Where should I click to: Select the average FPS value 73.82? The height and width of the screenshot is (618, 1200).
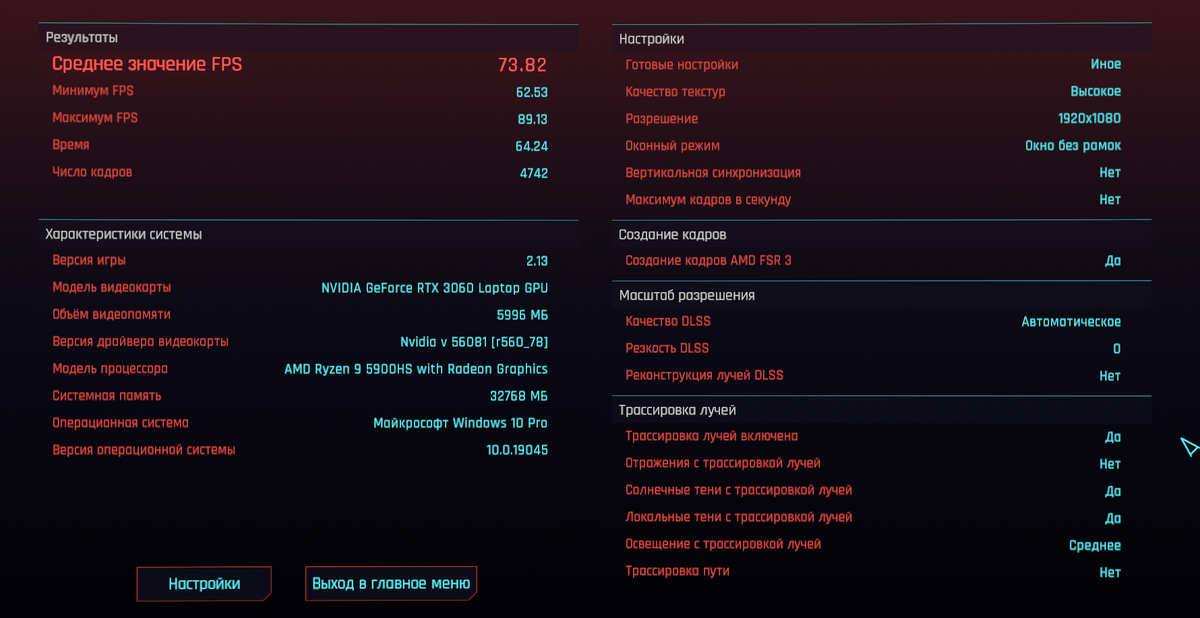pos(522,65)
